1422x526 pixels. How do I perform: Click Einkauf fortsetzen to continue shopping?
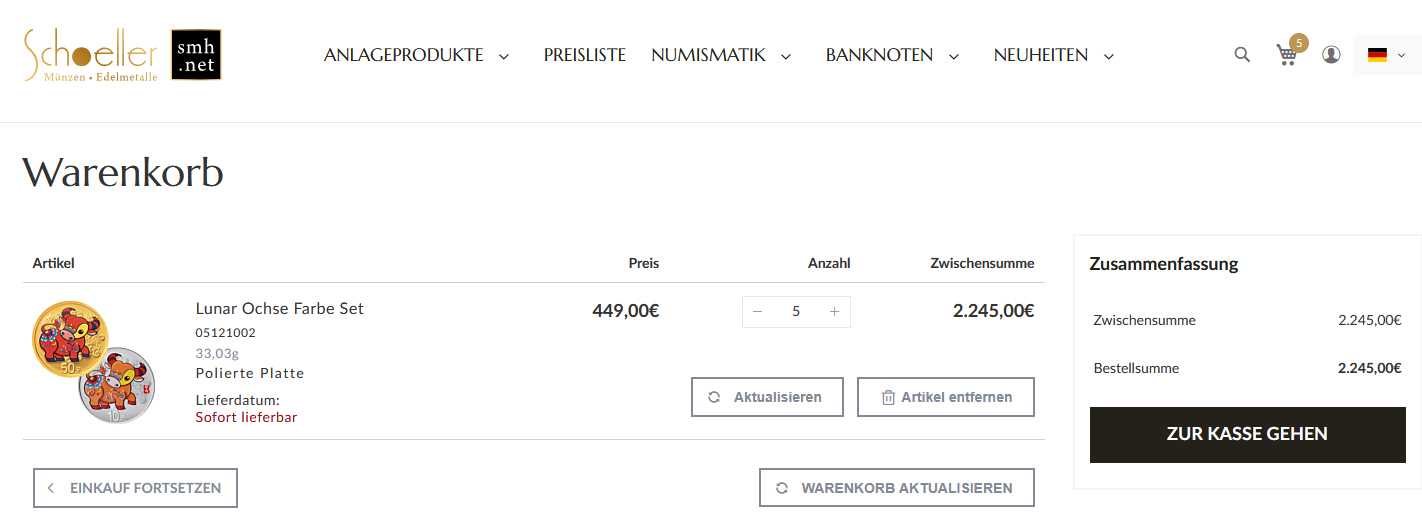[135, 488]
